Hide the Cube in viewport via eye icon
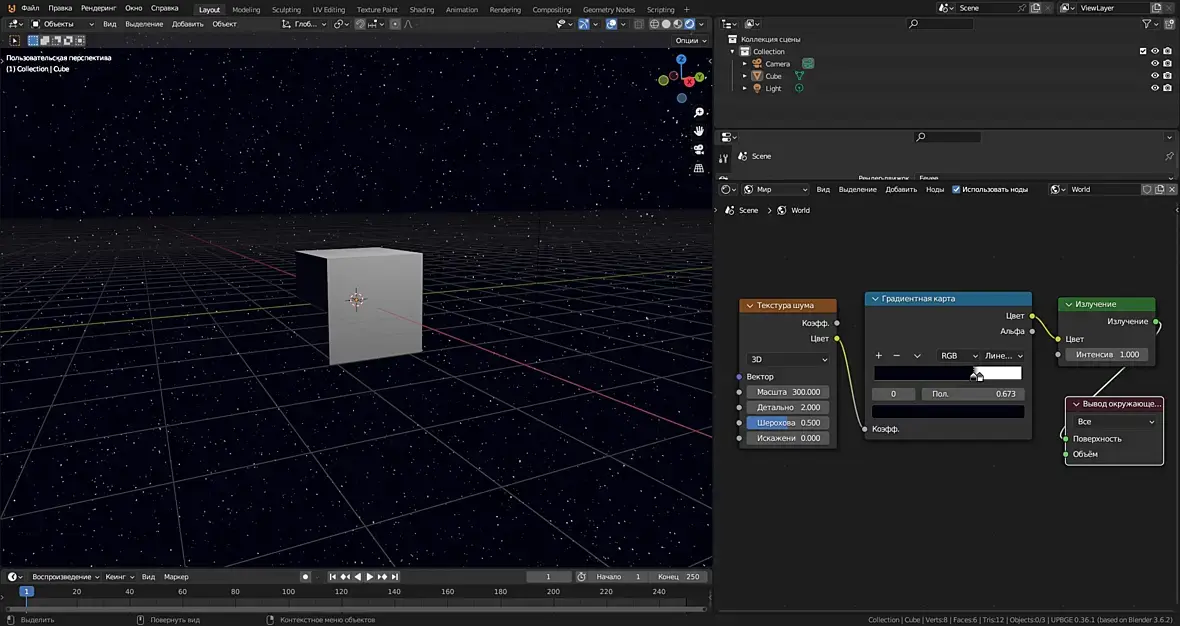Image resolution: width=1180 pixels, height=626 pixels. click(1154, 76)
